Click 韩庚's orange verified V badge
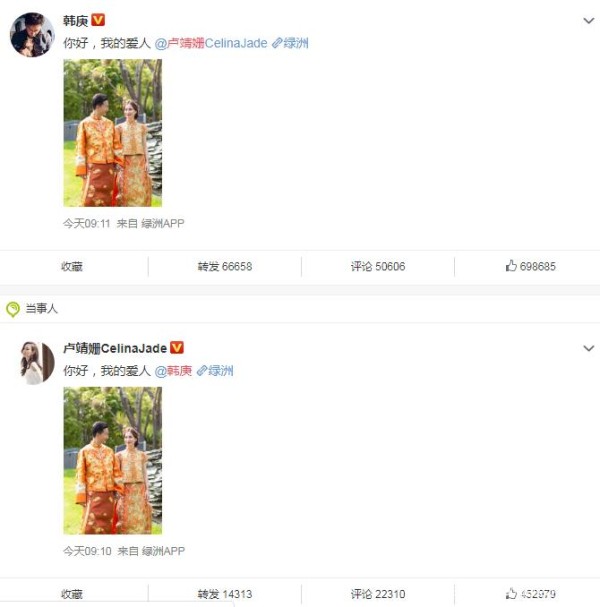This screenshot has width=600, height=607. [98, 20]
